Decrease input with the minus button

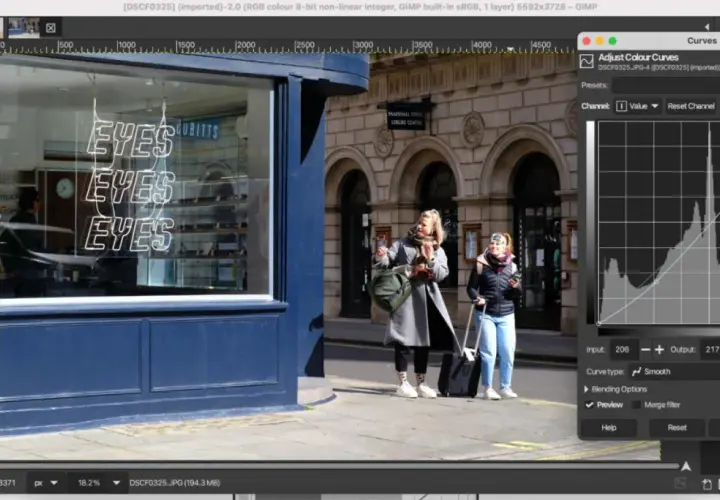click(645, 350)
